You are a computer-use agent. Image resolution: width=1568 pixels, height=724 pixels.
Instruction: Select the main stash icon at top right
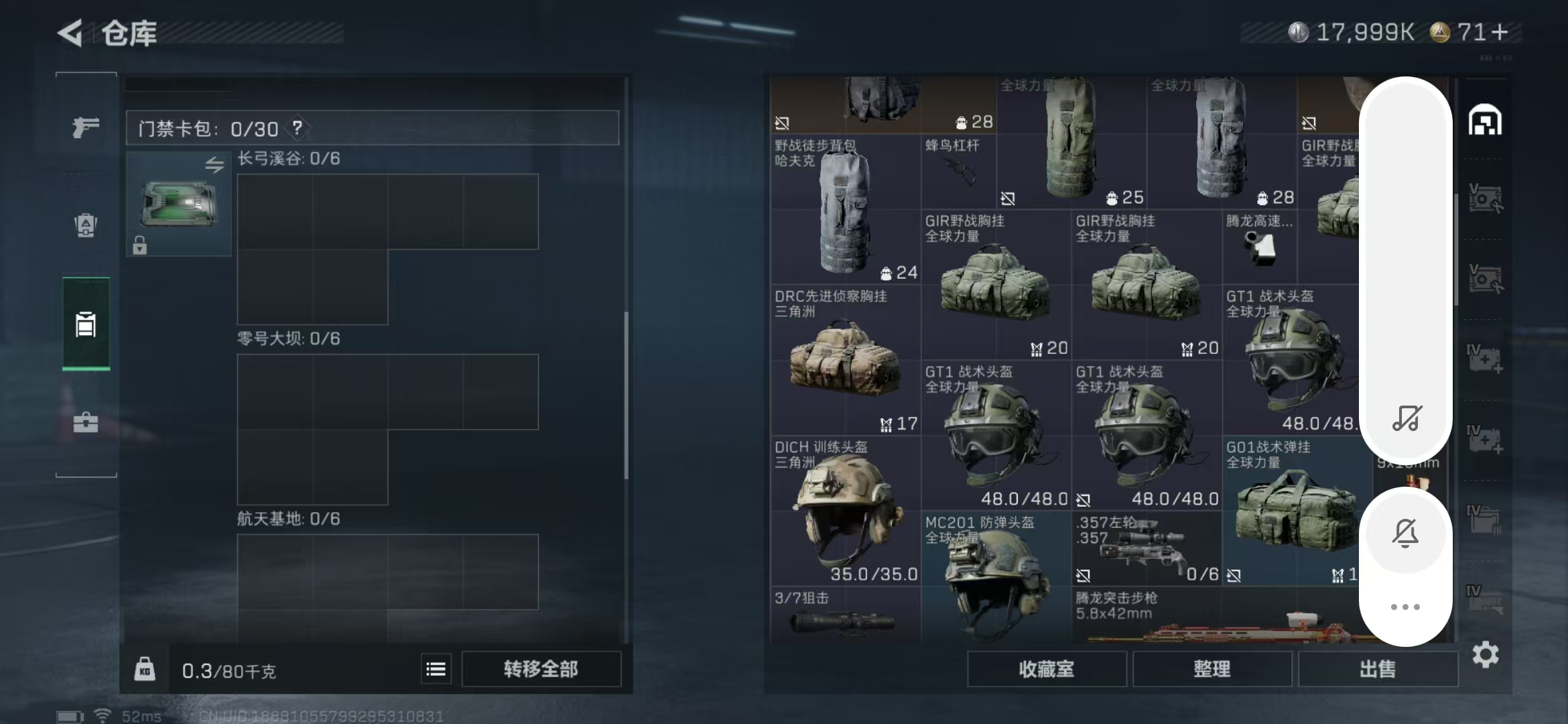[1485, 121]
